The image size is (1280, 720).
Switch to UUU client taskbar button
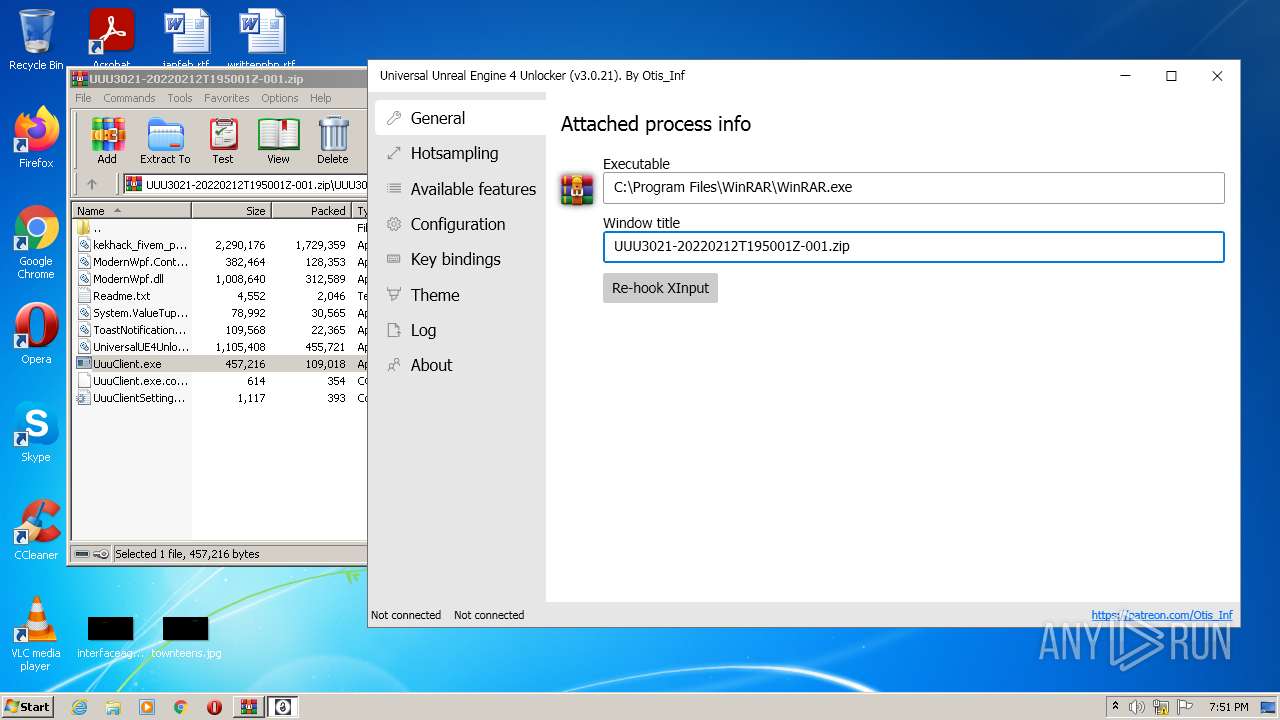[x=282, y=707]
